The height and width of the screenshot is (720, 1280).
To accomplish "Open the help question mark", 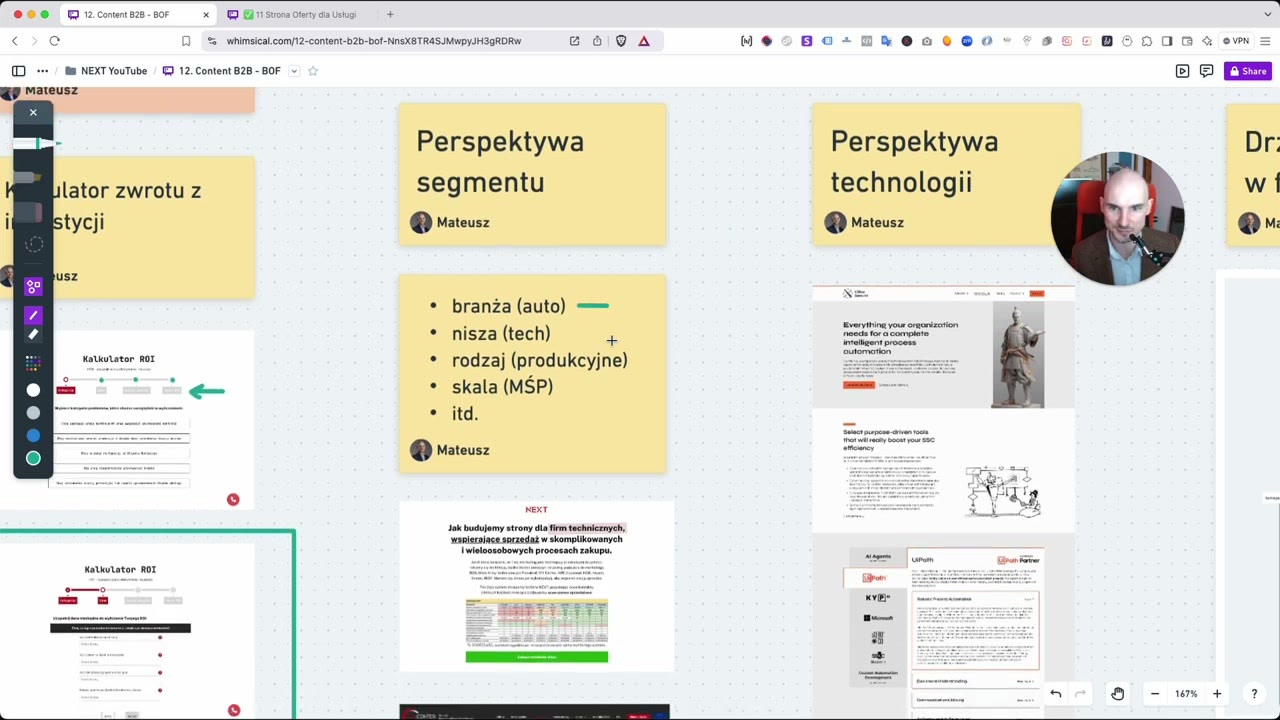I will click(1254, 693).
